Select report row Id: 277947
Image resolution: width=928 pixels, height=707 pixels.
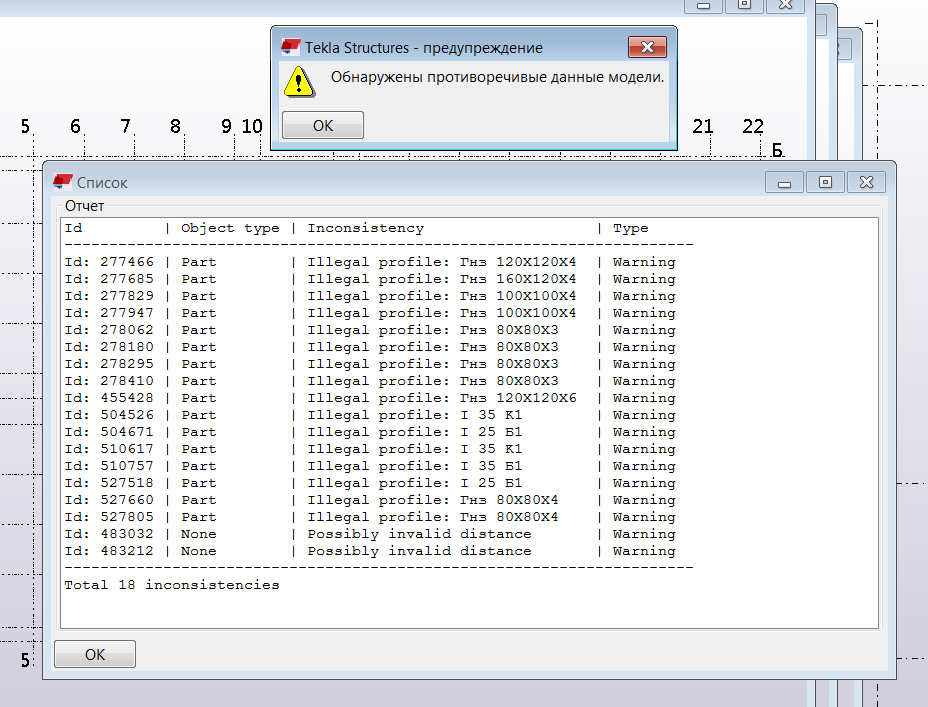[x=370, y=313]
